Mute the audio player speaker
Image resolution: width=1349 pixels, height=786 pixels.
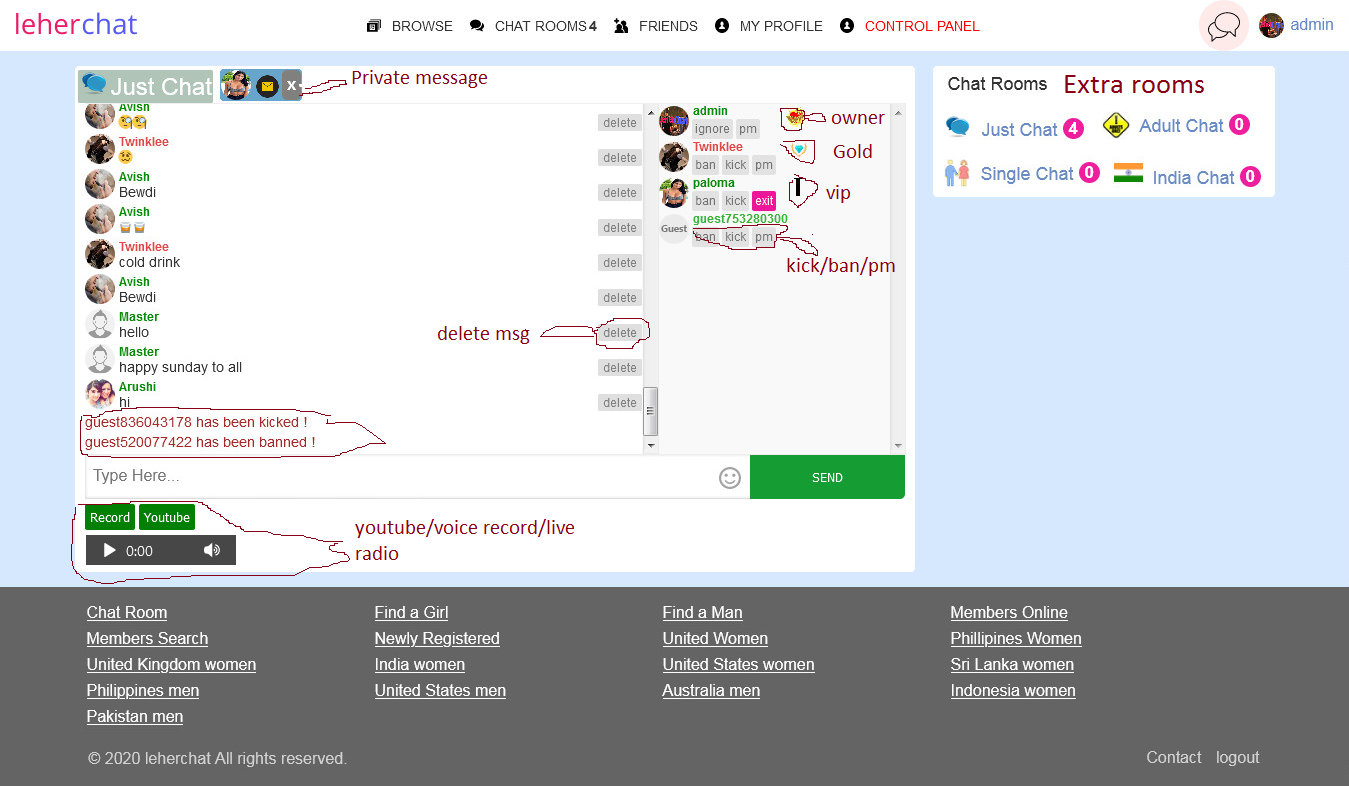point(212,549)
